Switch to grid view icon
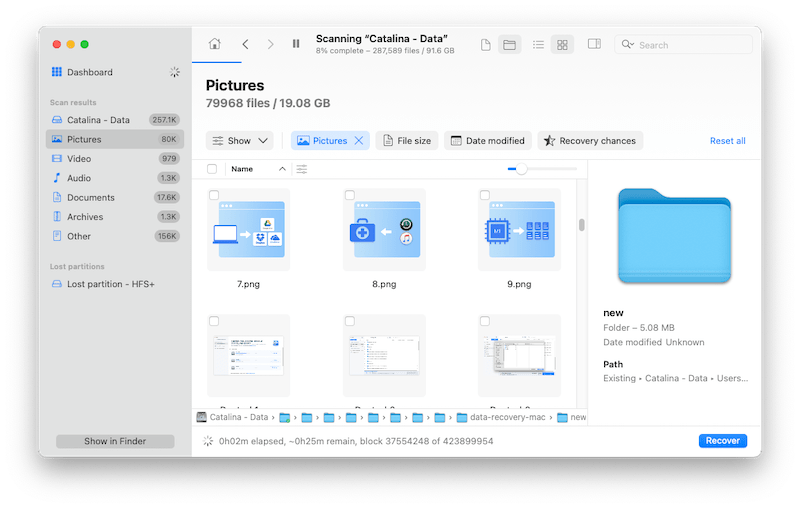The height and width of the screenshot is (508, 800). (562, 45)
